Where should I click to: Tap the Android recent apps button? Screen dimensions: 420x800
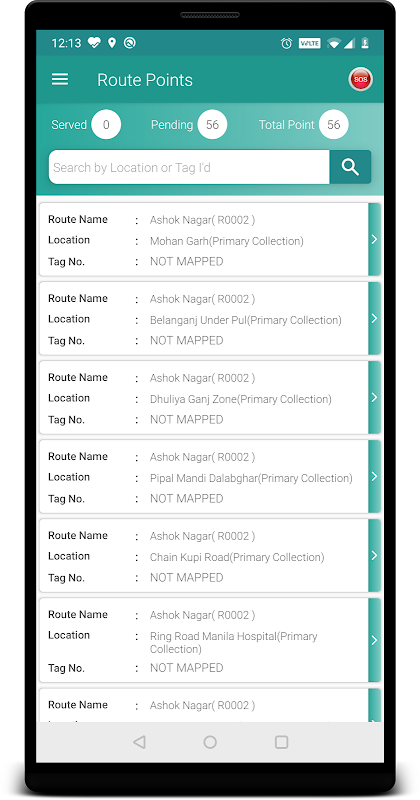coord(281,742)
